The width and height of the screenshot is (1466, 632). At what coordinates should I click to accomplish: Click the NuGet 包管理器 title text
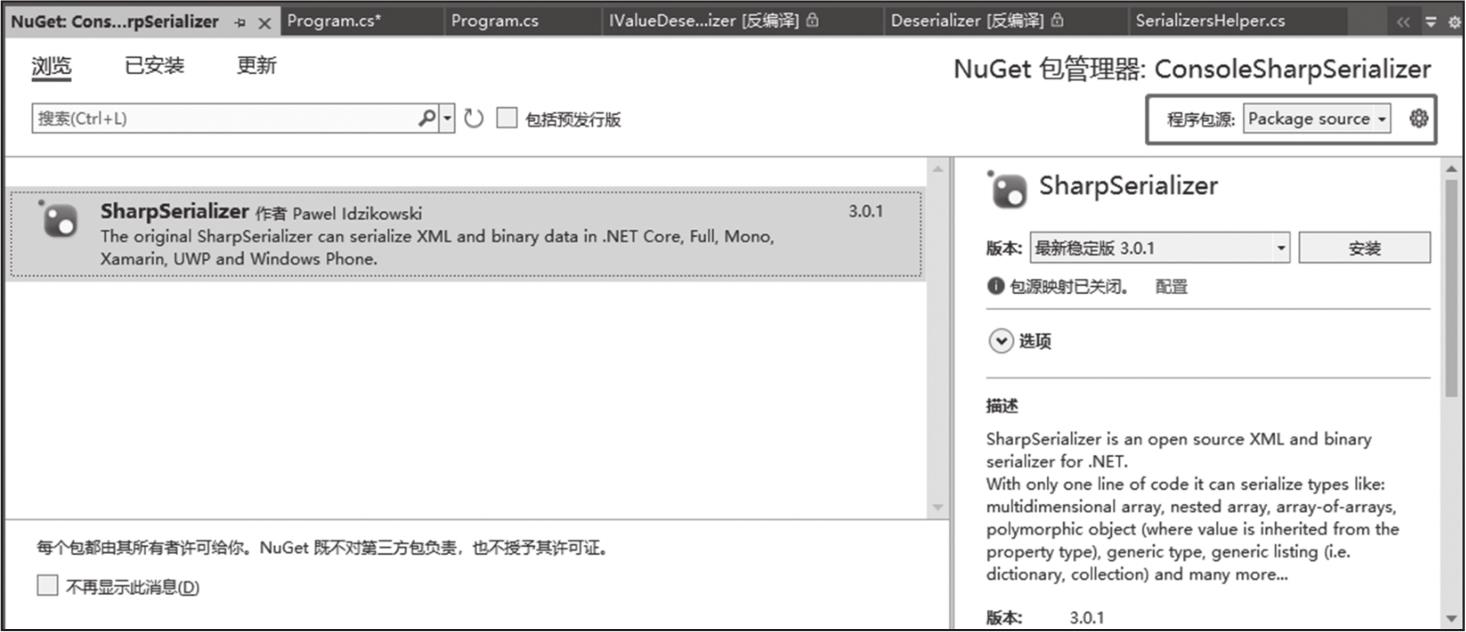pos(1192,69)
